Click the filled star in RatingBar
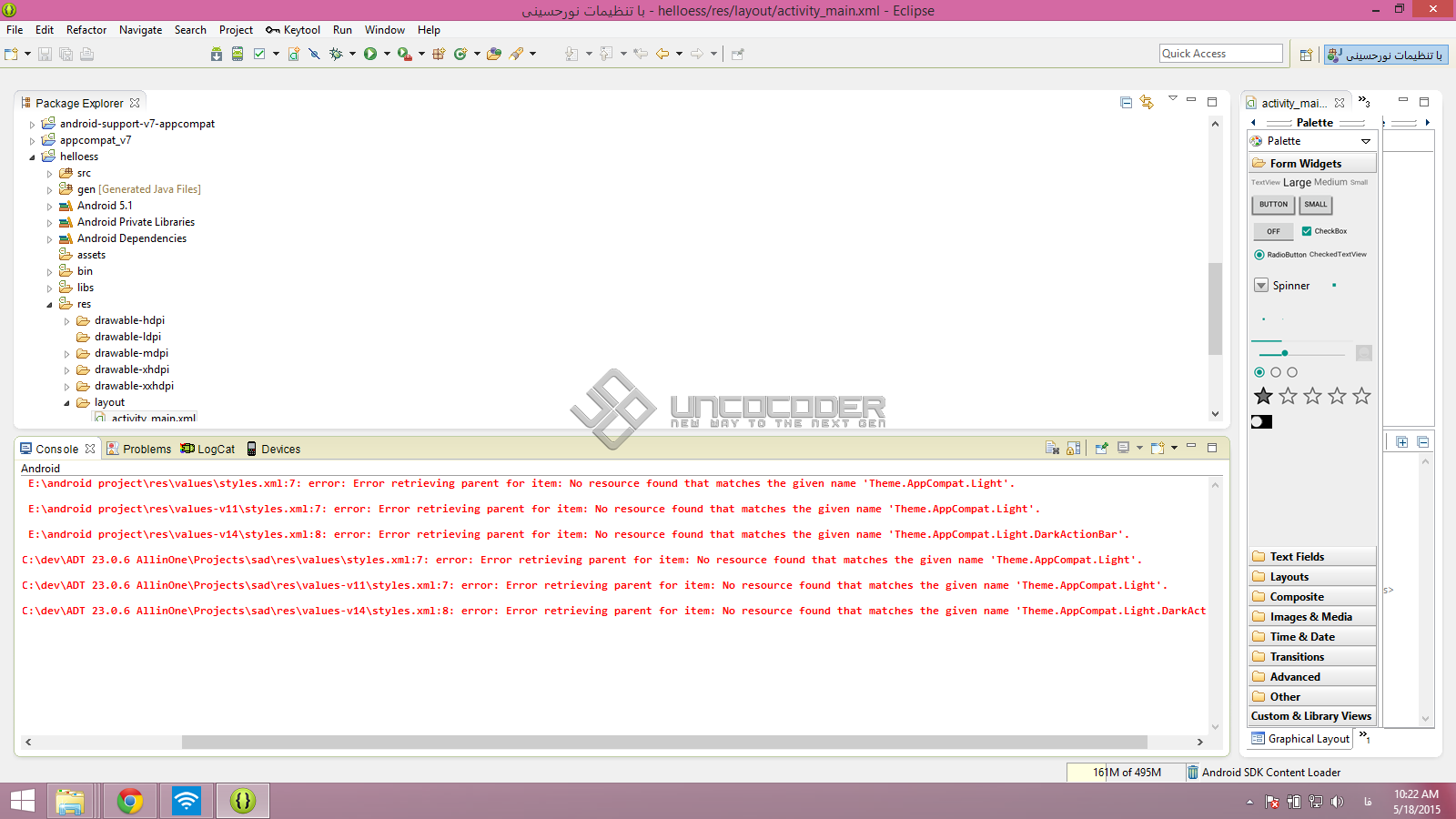 click(1263, 396)
